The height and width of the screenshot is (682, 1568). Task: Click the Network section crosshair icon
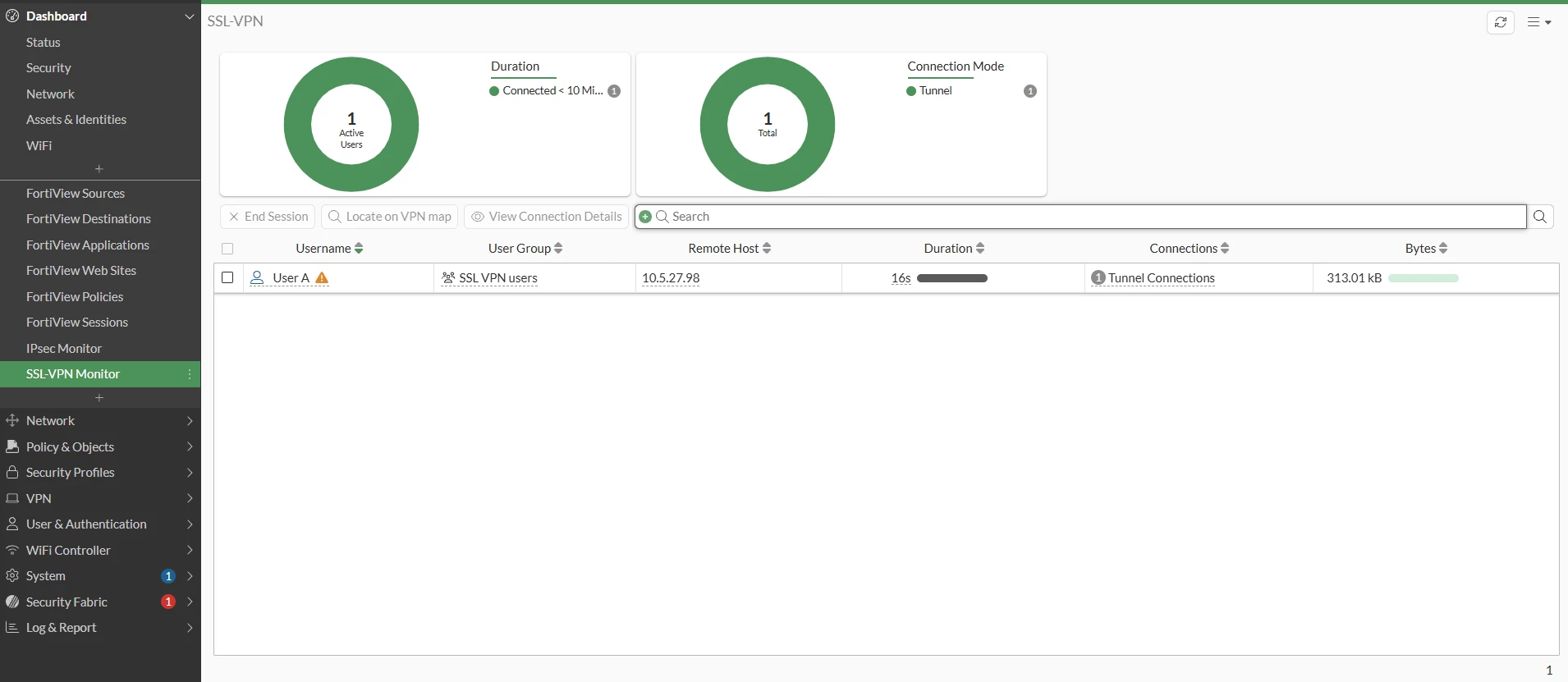pos(12,420)
